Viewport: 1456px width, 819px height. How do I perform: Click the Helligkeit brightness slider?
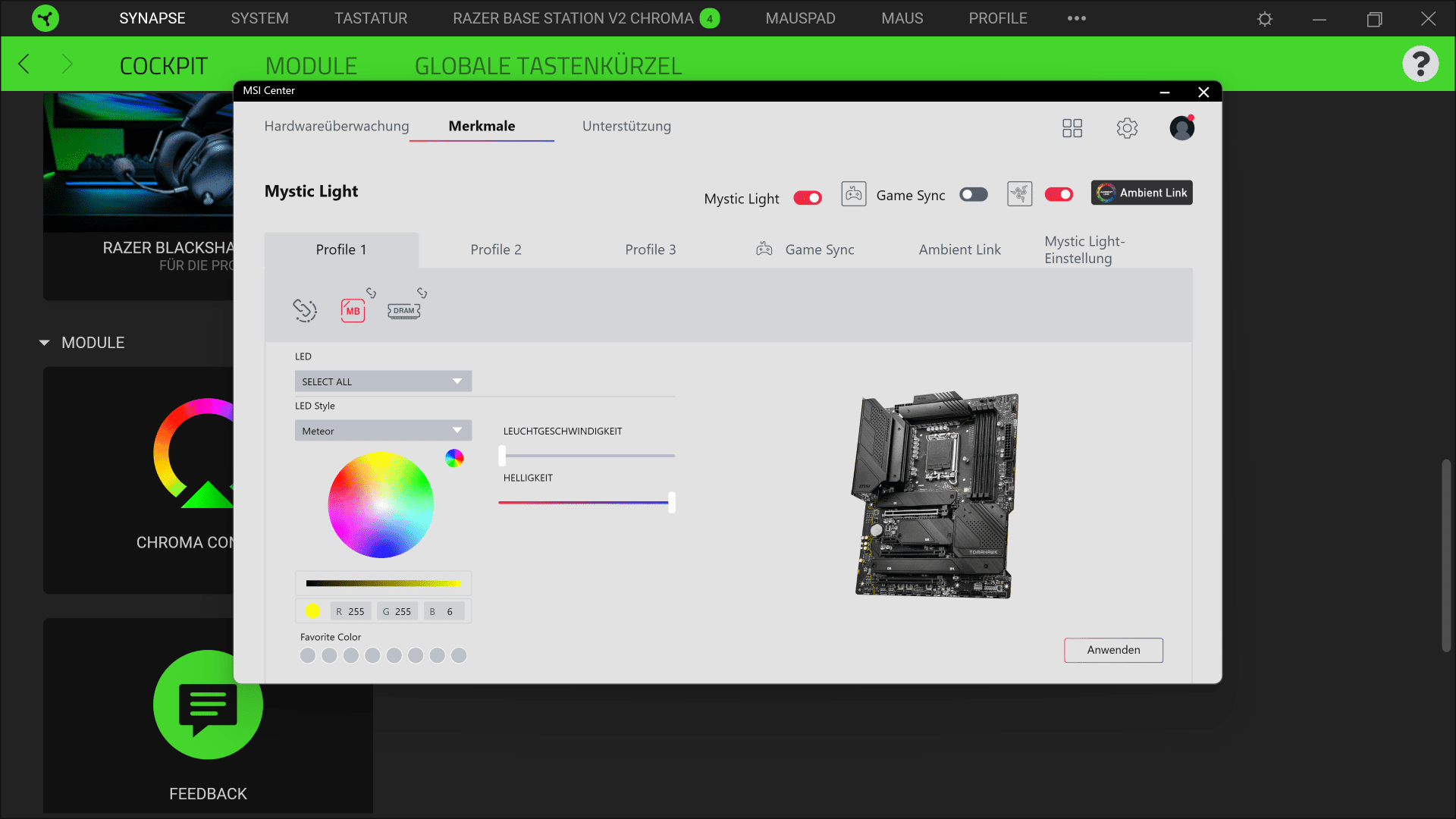point(586,503)
